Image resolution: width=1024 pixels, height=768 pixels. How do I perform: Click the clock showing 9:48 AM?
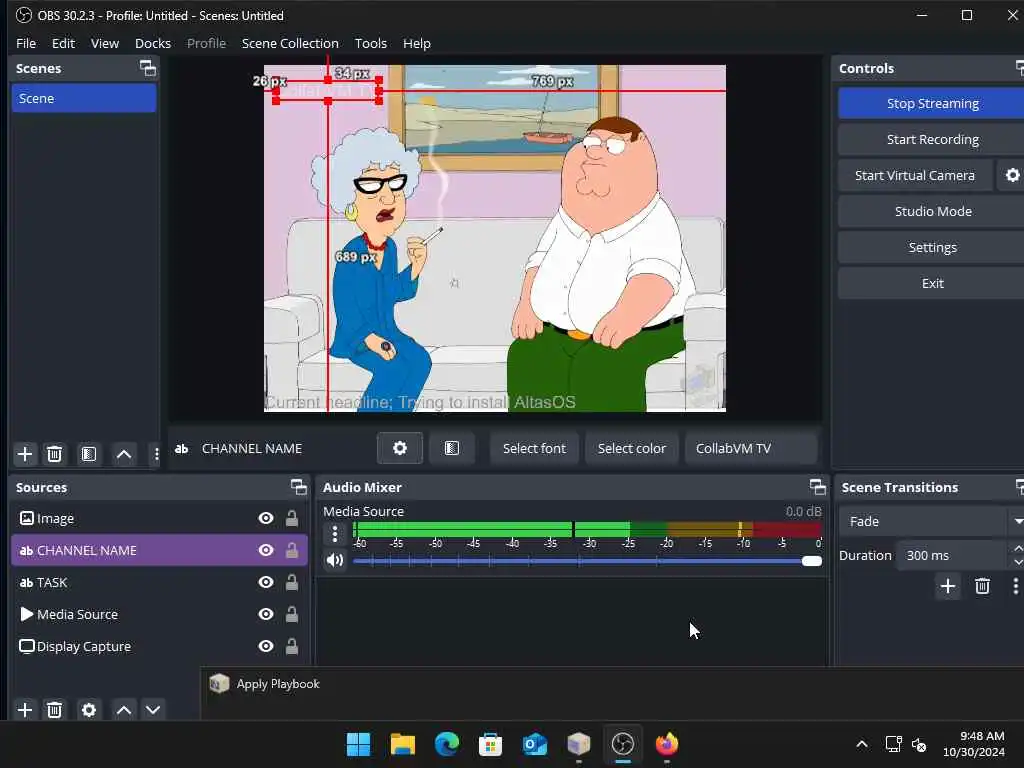click(x=982, y=736)
